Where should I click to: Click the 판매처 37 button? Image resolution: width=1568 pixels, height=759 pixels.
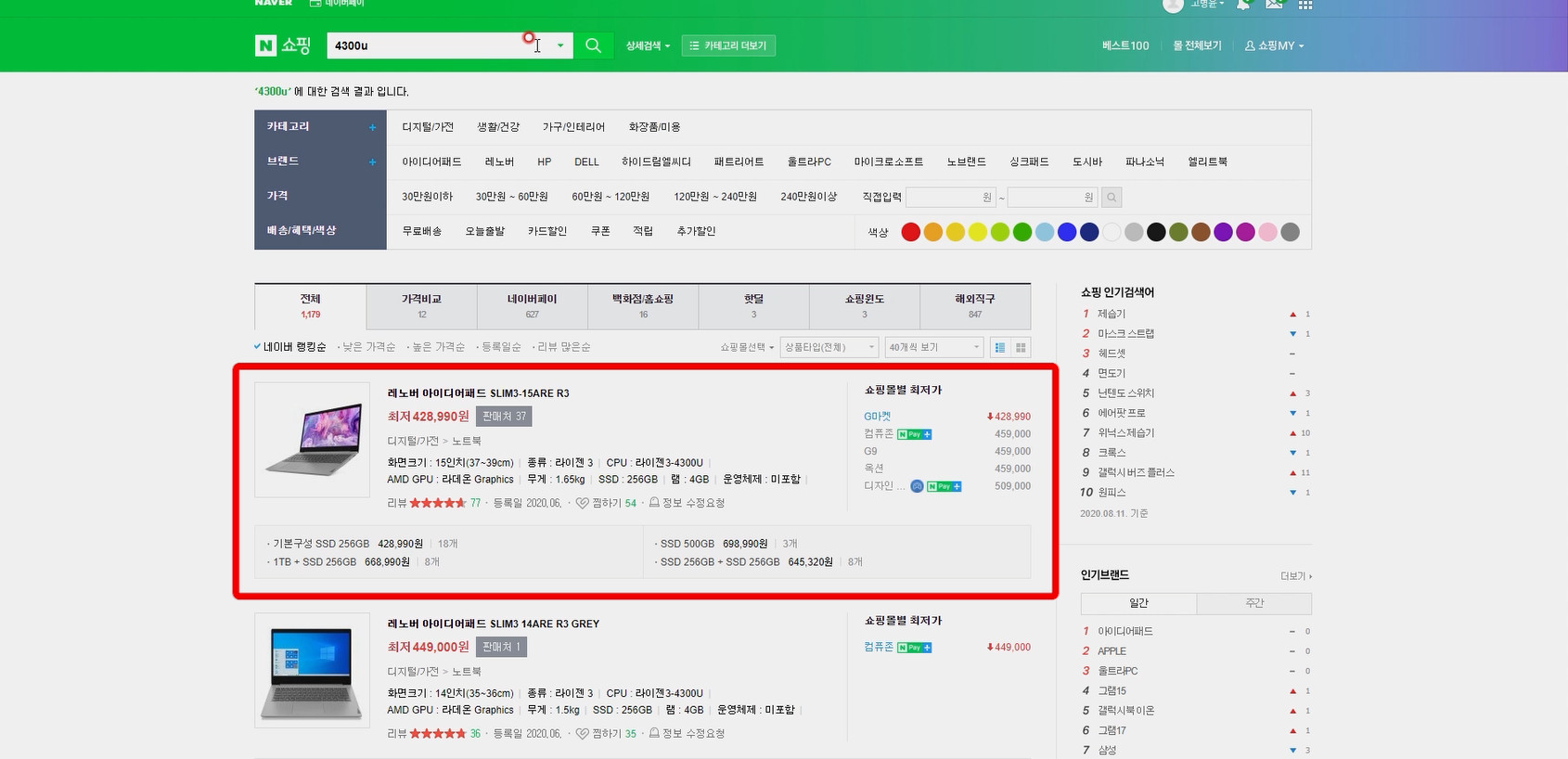pos(504,417)
